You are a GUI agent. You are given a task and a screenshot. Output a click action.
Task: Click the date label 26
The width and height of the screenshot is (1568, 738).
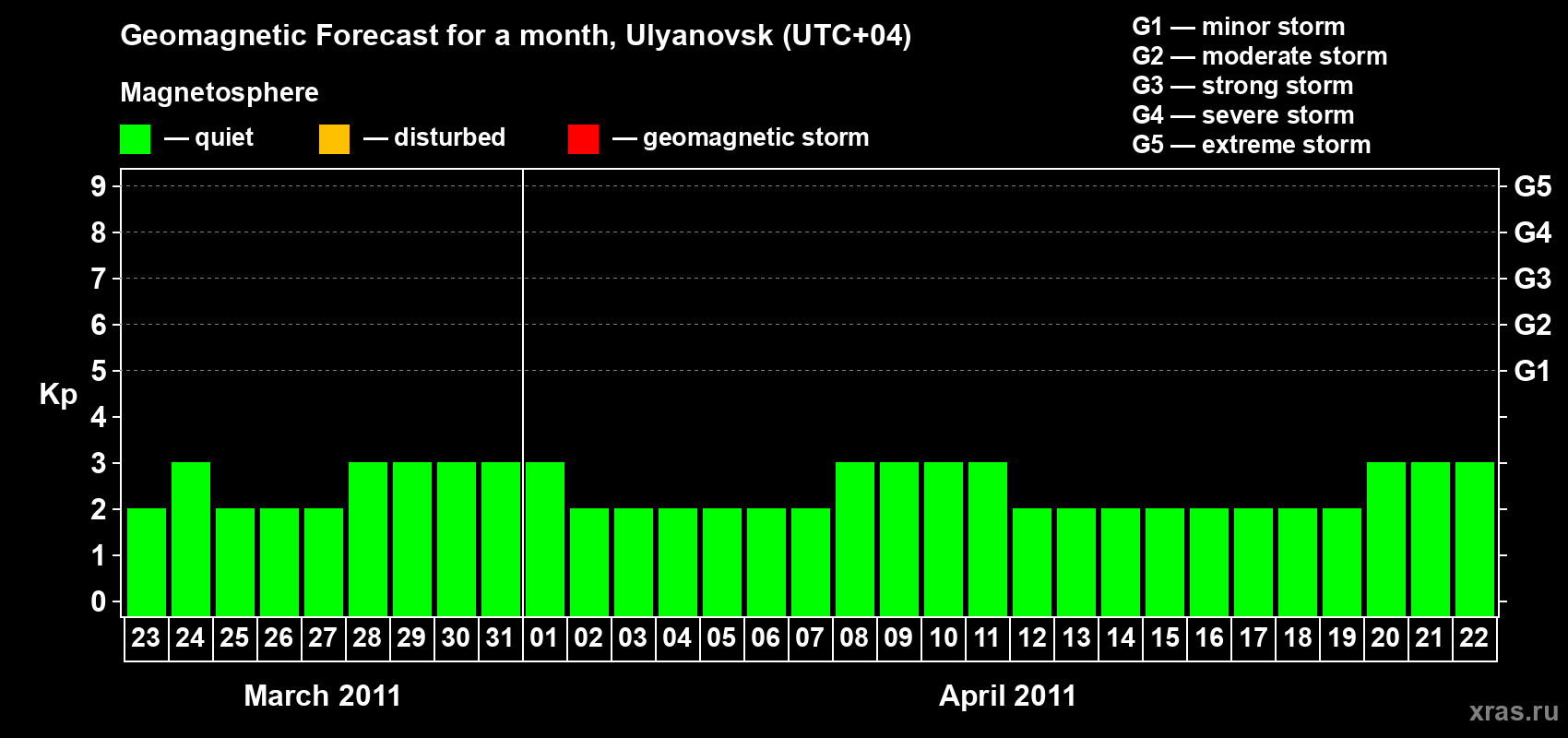(x=279, y=637)
